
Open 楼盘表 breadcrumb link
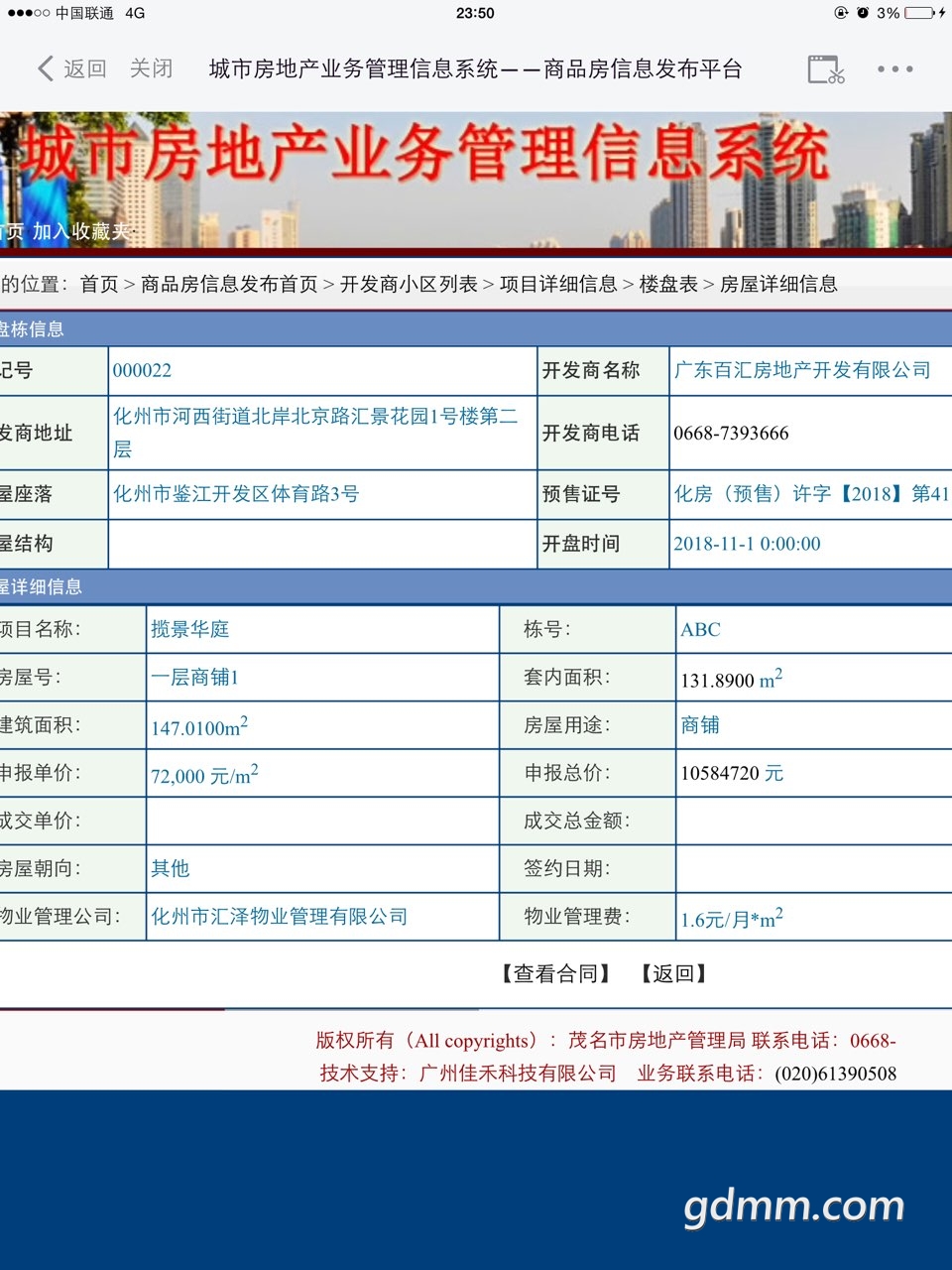[x=668, y=285]
